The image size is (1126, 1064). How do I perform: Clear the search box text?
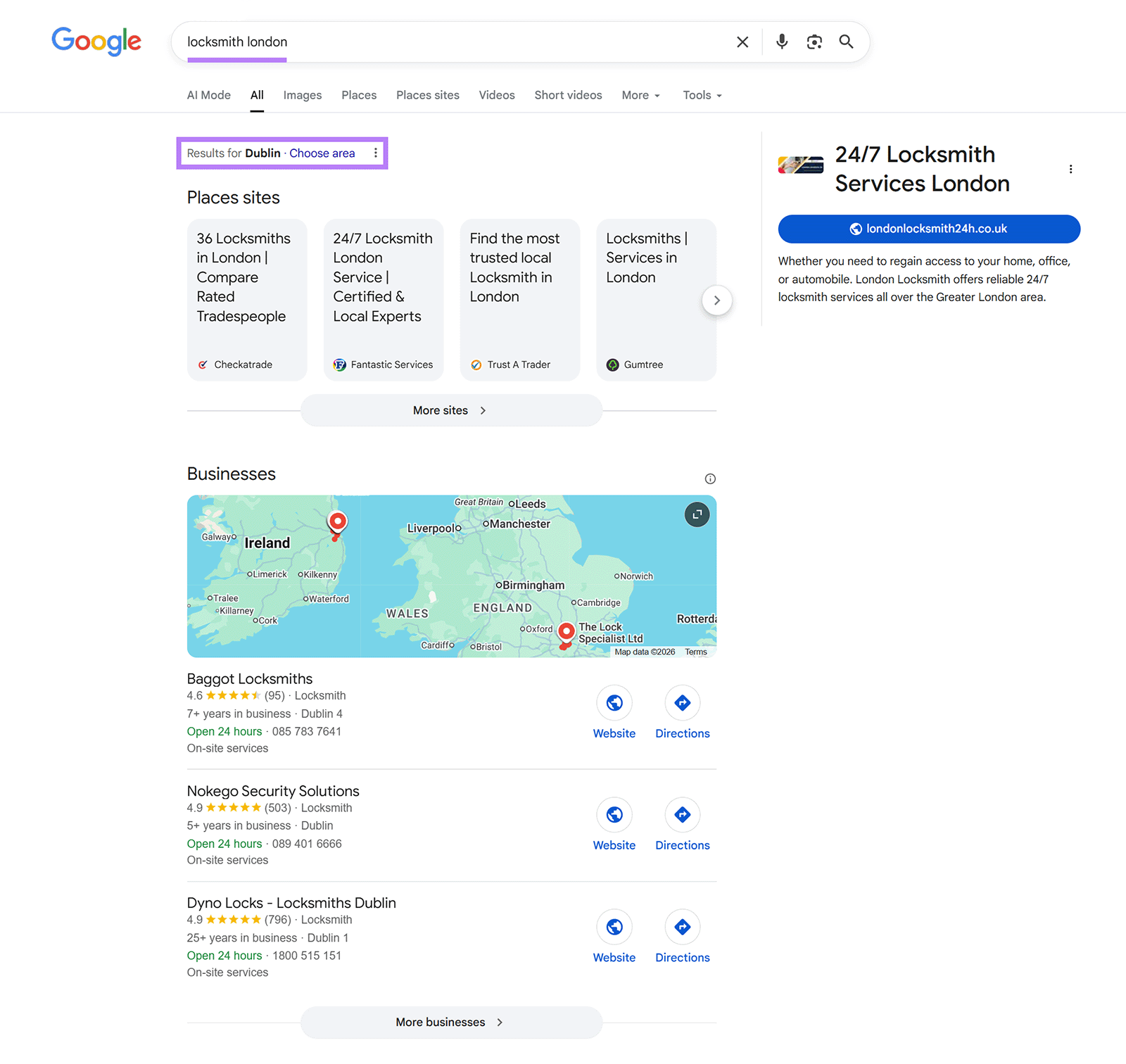click(742, 42)
